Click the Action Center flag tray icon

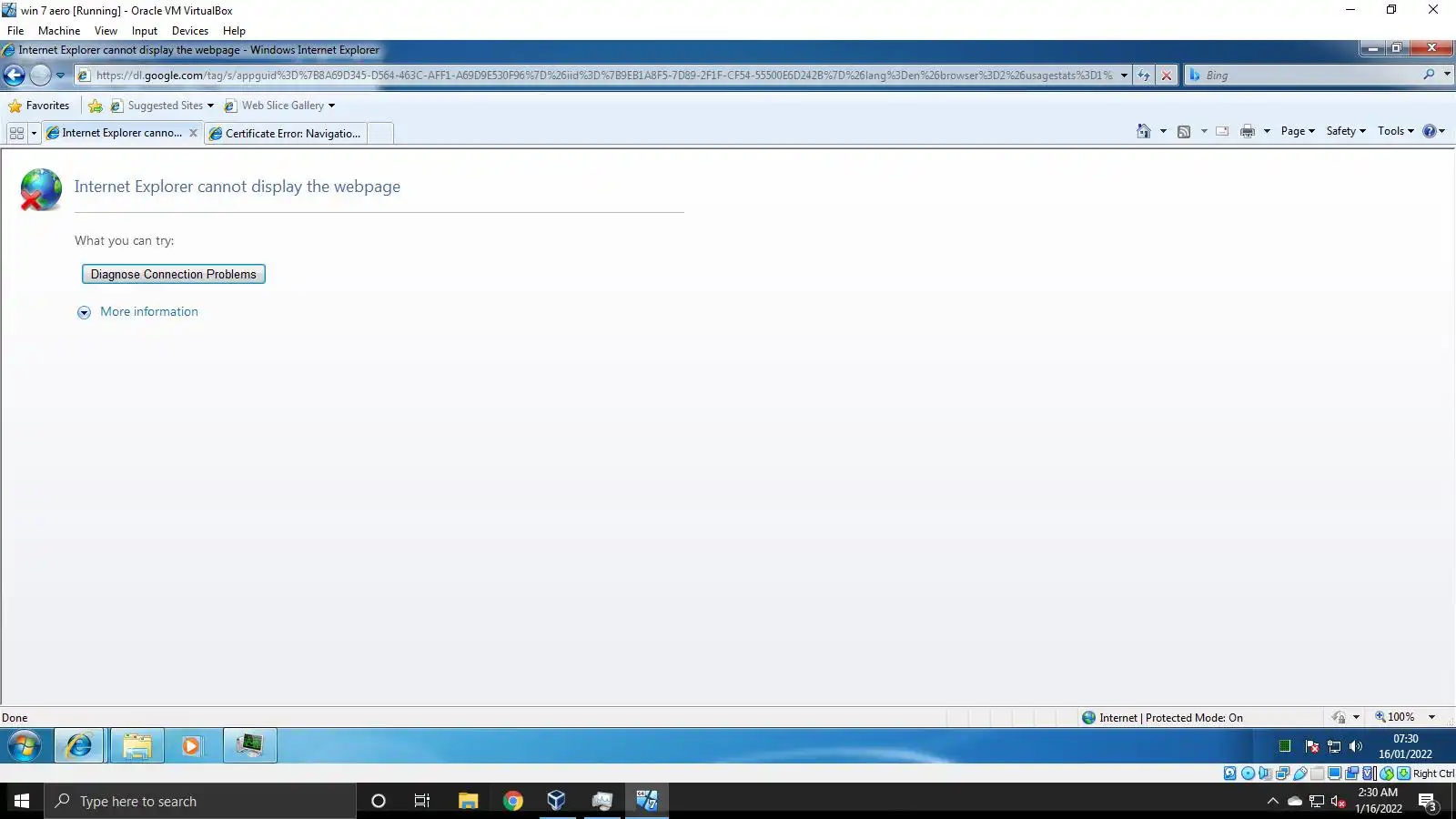click(x=1312, y=746)
